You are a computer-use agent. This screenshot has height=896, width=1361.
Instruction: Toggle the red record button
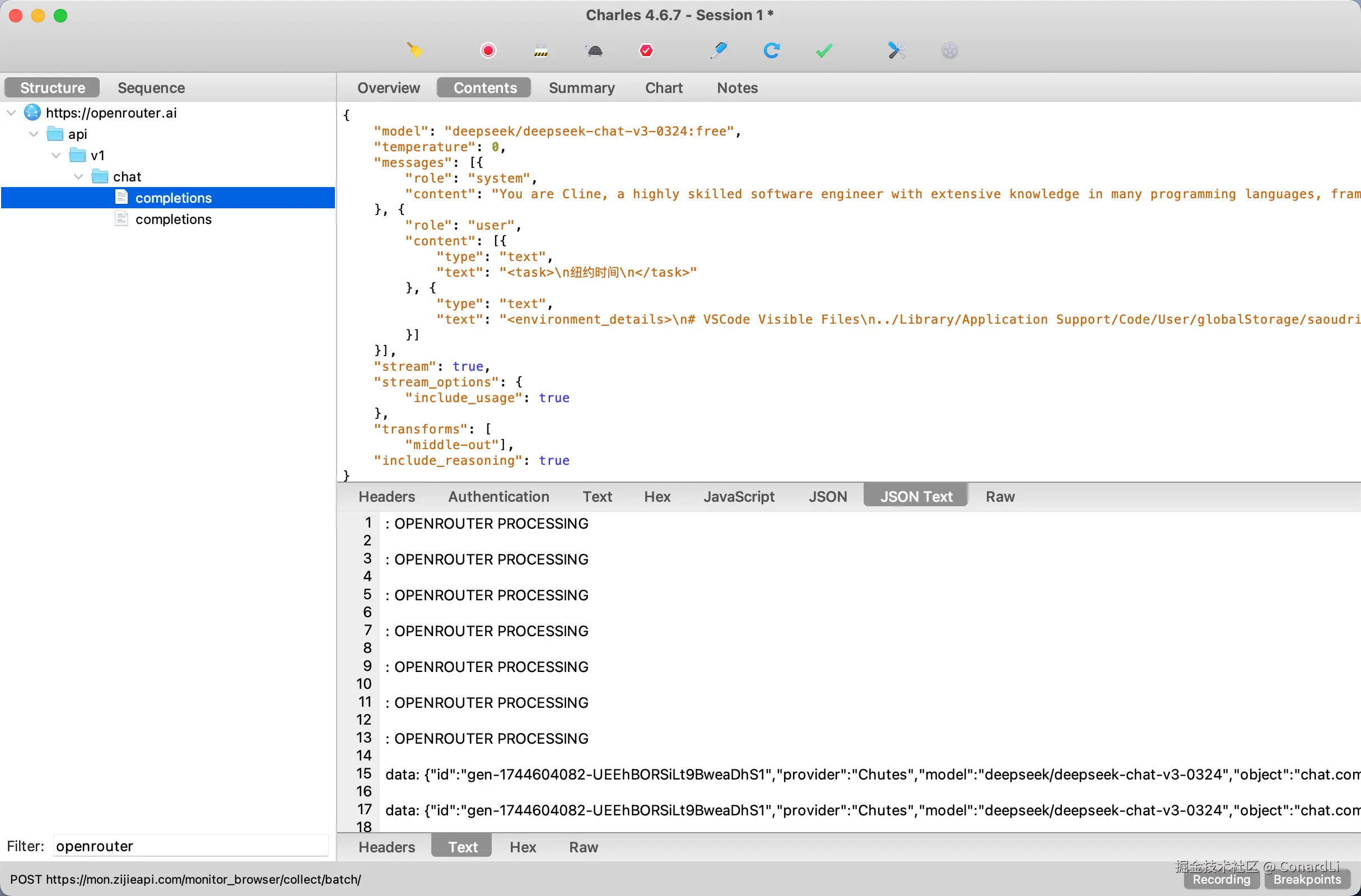pos(488,50)
